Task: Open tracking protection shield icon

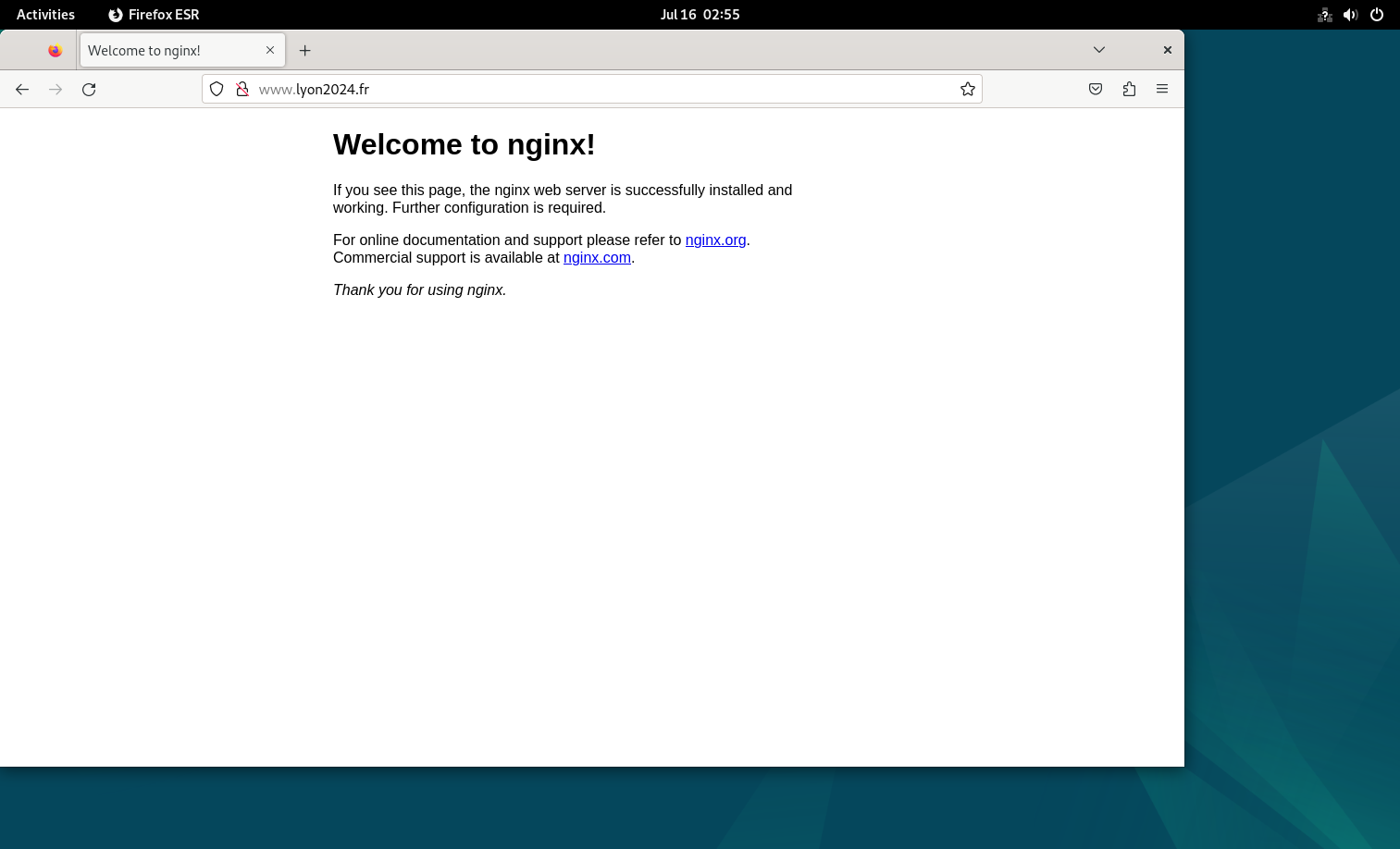Action: click(x=217, y=89)
